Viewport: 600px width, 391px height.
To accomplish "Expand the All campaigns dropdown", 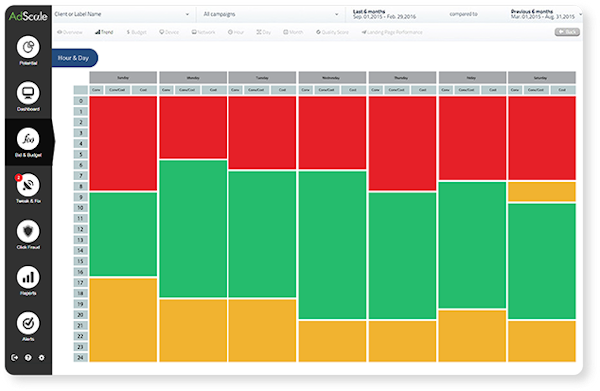I will pyautogui.click(x=270, y=14).
